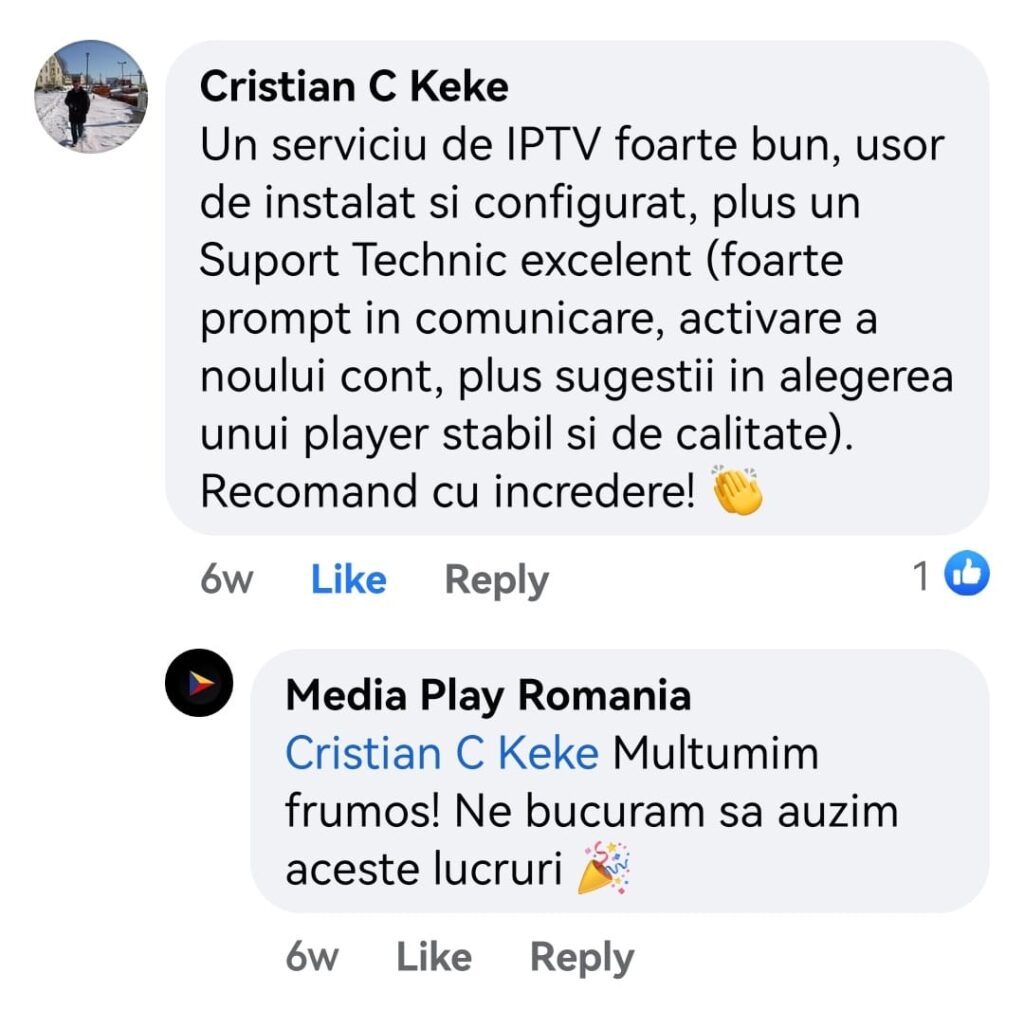Screen dimensions: 1024x1010
Task: Select the "Recomand cu incredere!" text
Action: (x=447, y=492)
